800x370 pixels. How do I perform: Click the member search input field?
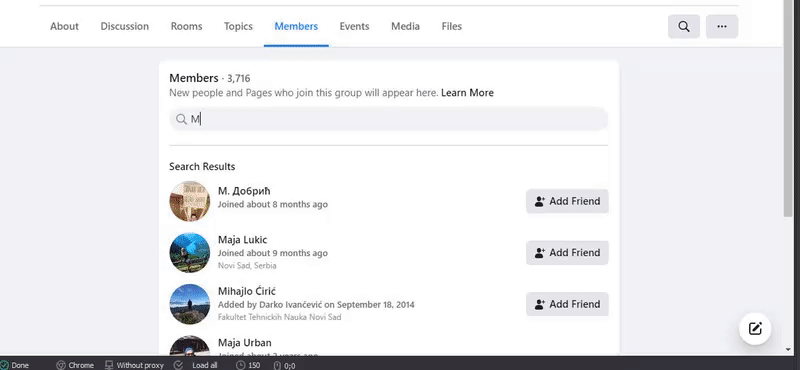[x=388, y=119]
